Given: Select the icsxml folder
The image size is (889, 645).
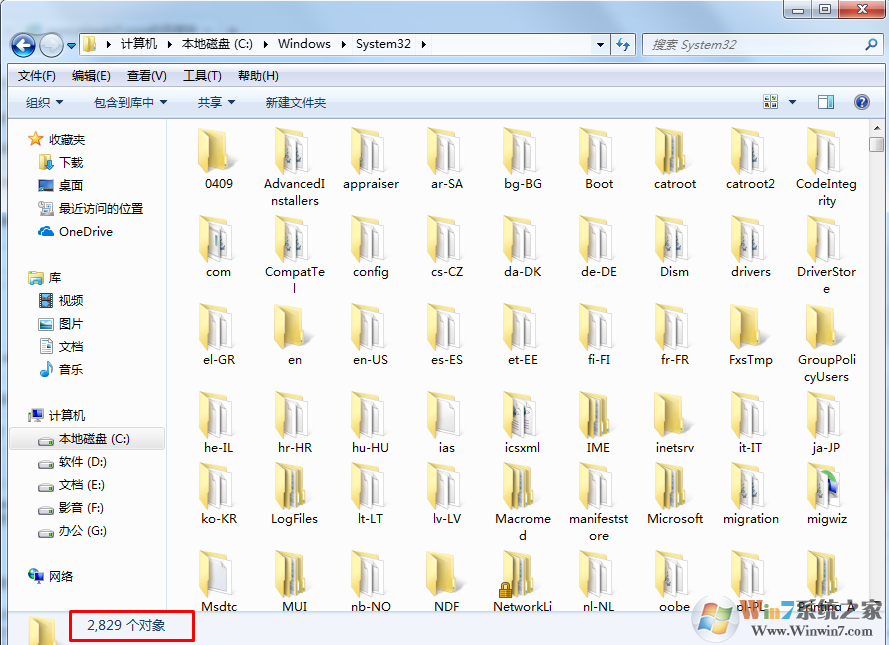Looking at the screenshot, I should 522,423.
